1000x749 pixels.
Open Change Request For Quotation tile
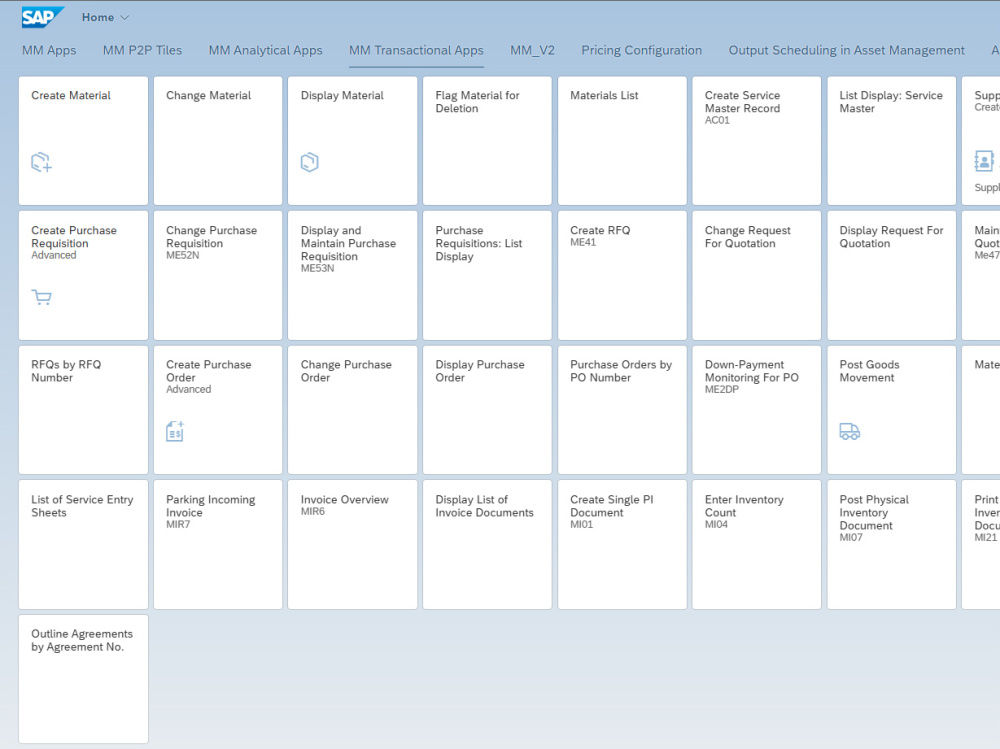pos(757,276)
